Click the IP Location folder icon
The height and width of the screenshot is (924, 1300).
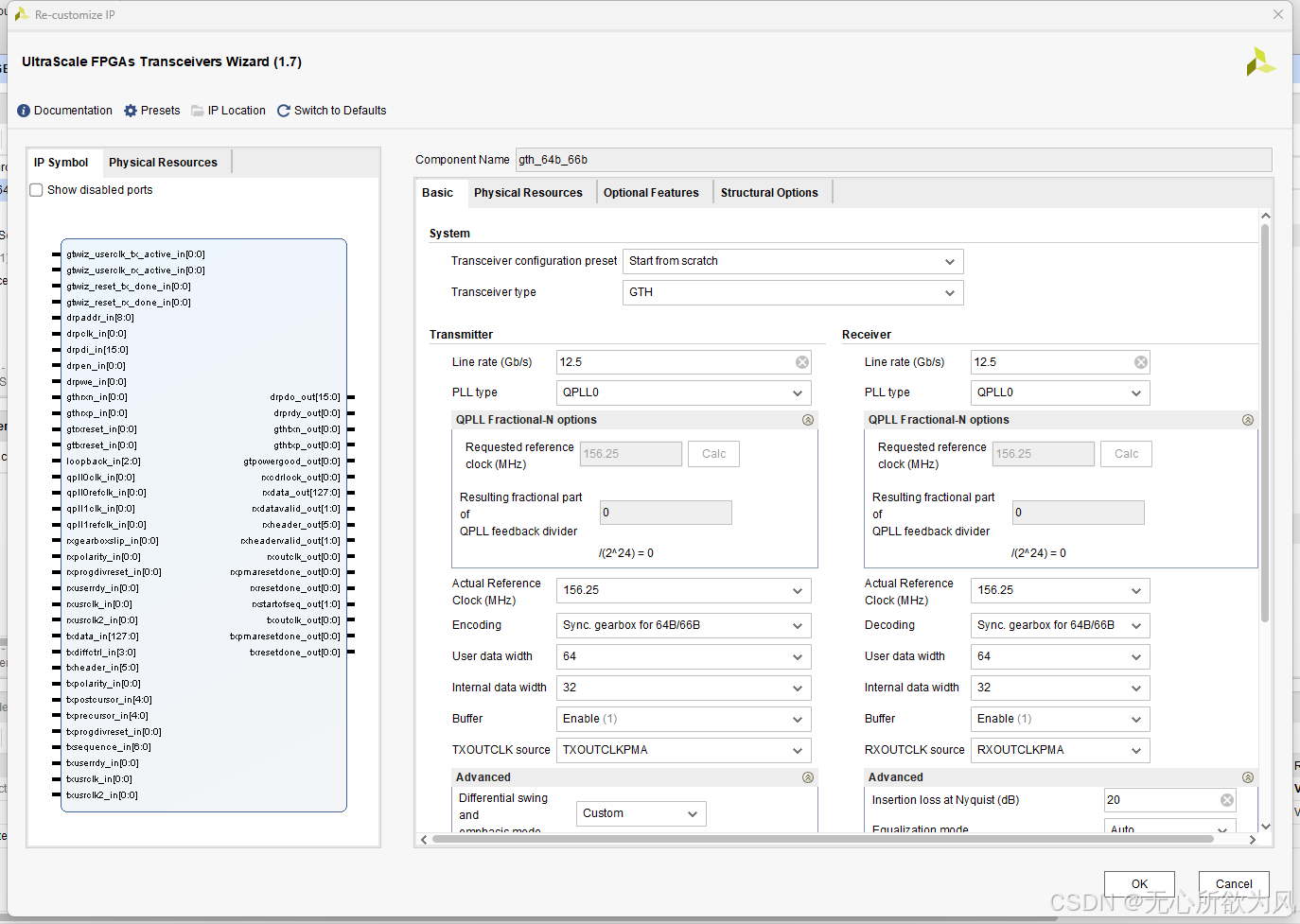198,111
